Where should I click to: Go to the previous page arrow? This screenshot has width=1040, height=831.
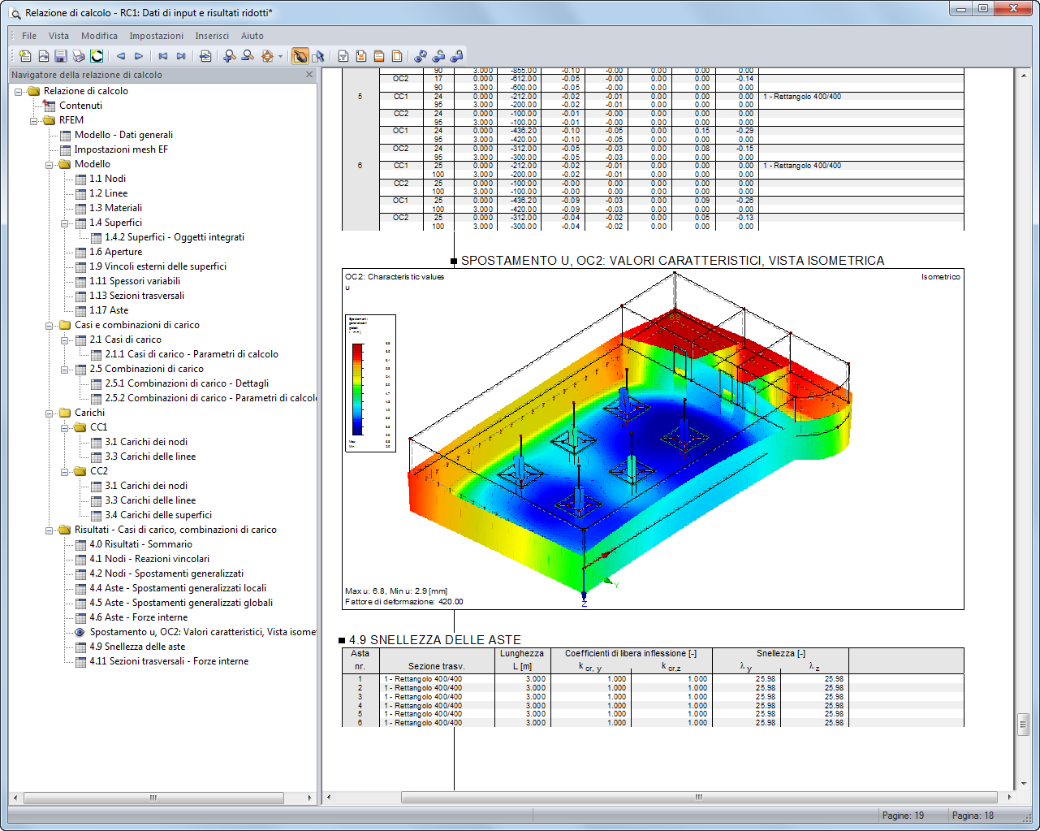(x=121, y=56)
